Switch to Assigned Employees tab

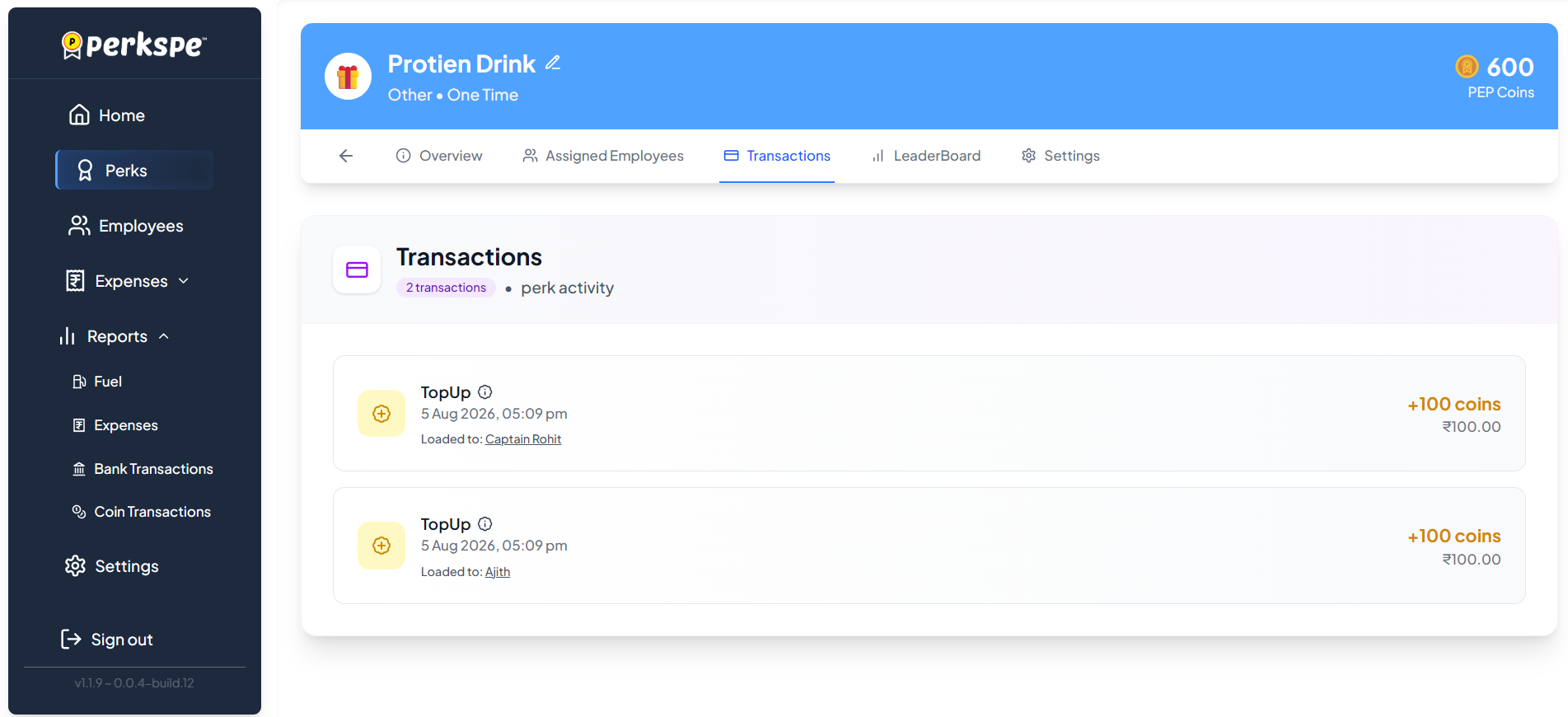coord(603,156)
